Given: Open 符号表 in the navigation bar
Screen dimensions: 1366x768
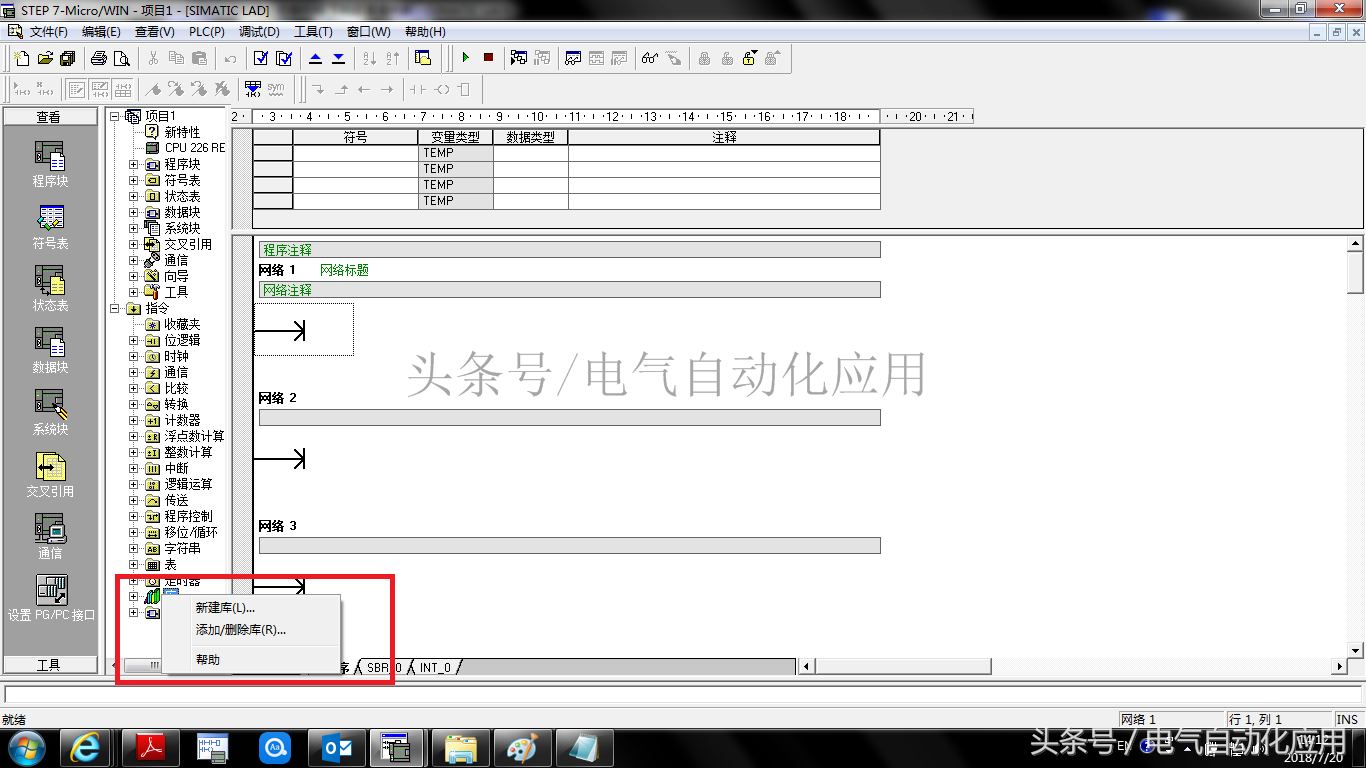Looking at the screenshot, I should coord(50,226).
